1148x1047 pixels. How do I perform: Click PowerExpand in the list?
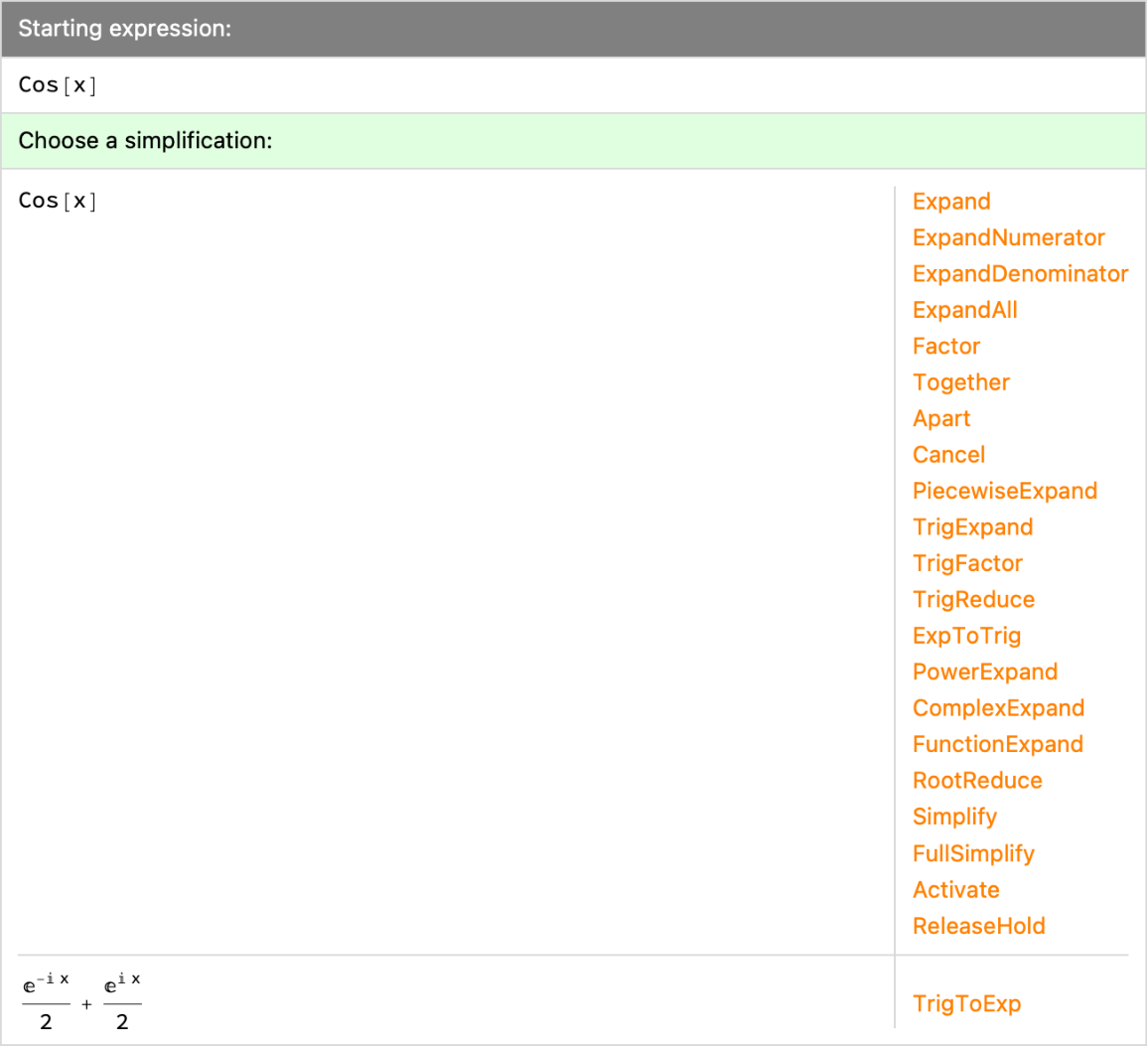[x=984, y=673]
